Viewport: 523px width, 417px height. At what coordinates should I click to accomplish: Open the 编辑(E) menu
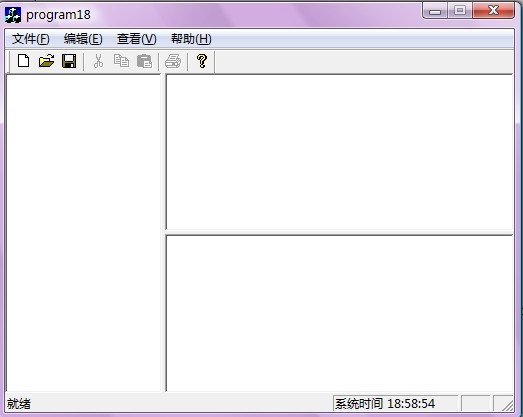[83, 39]
